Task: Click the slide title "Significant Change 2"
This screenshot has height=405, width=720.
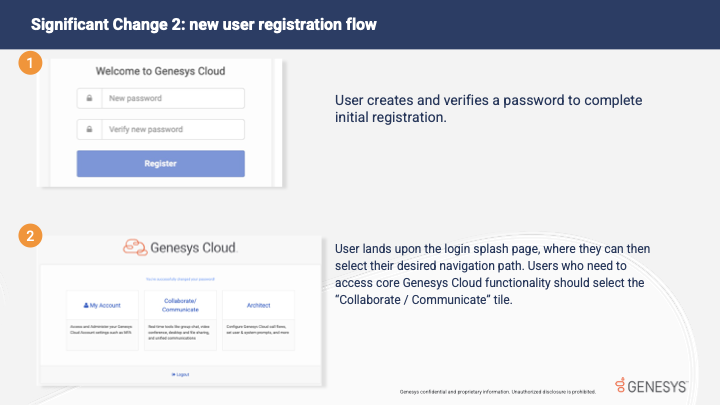Action: pyautogui.click(x=107, y=24)
